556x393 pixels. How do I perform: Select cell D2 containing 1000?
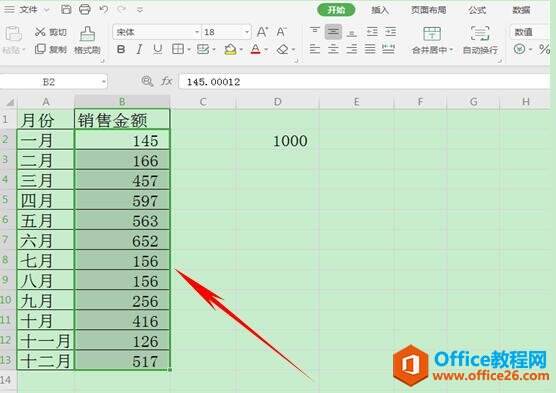pyautogui.click(x=278, y=140)
